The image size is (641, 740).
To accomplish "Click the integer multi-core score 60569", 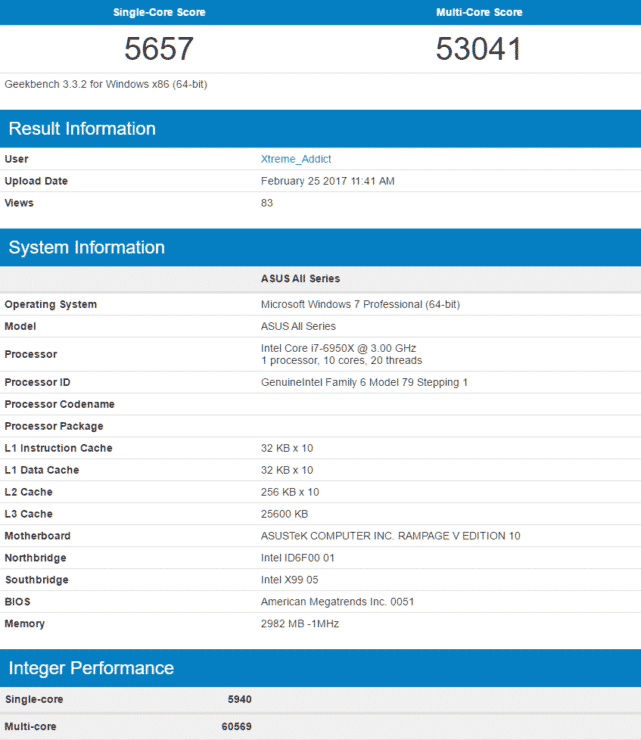I will click(x=236, y=726).
